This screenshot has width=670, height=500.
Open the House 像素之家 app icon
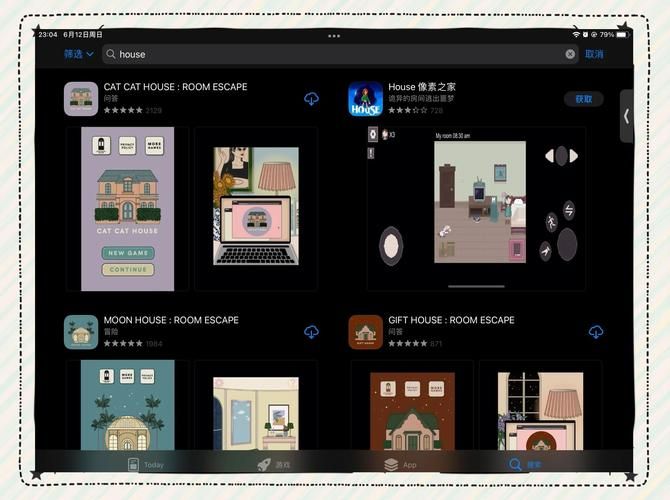click(365, 99)
